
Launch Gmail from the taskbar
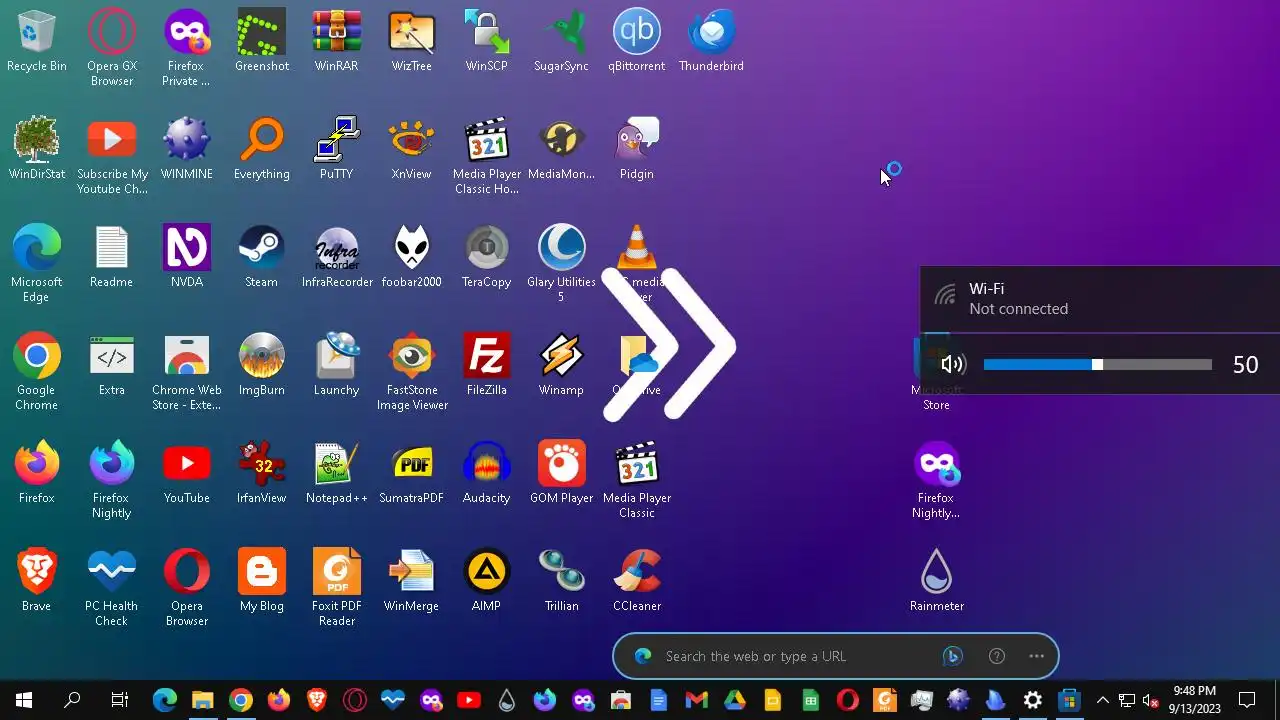(x=697, y=700)
